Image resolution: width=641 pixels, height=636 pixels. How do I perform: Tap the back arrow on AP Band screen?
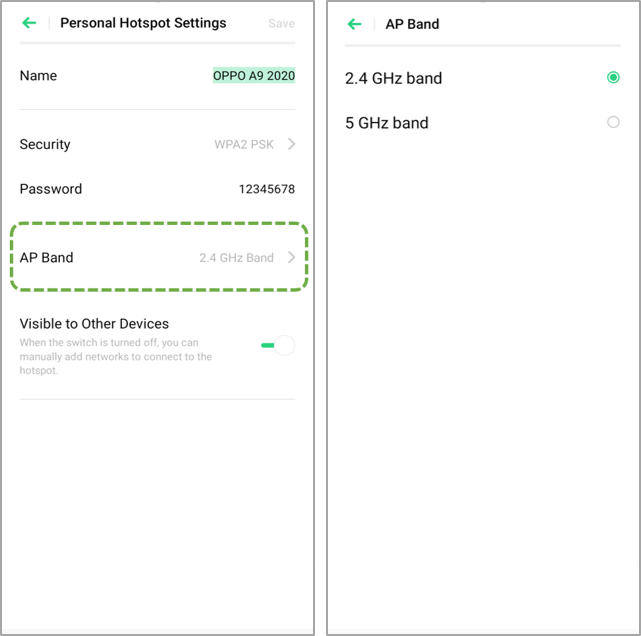[354, 24]
